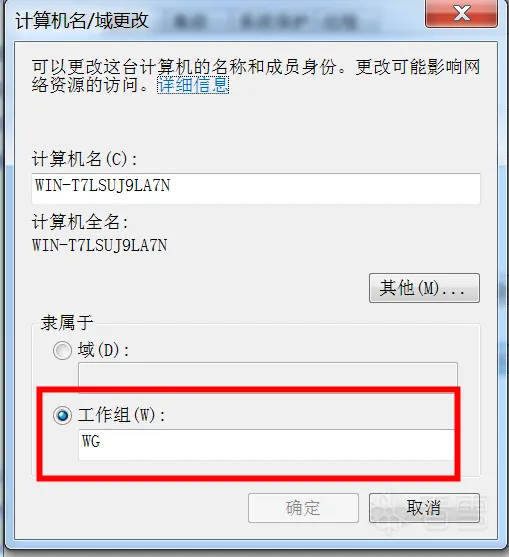Viewport: 509px width, 557px height.
Task: Click the empty domain name text box
Action: pyautogui.click(x=268, y=375)
